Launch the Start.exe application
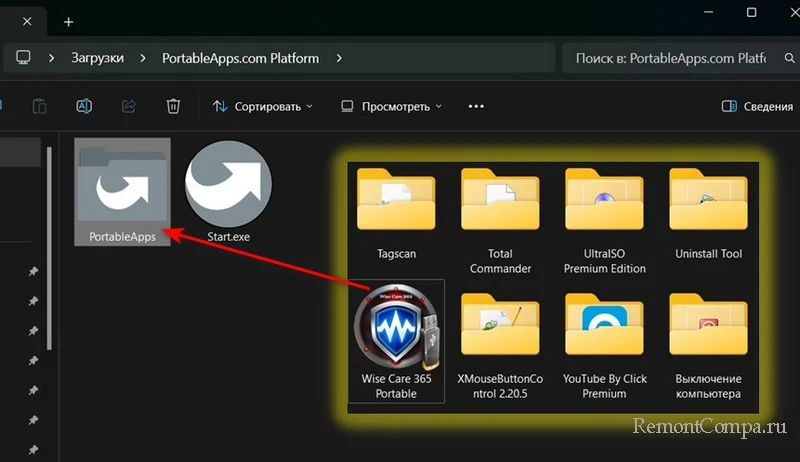Image resolution: width=800 pixels, height=462 pixels. click(x=228, y=188)
